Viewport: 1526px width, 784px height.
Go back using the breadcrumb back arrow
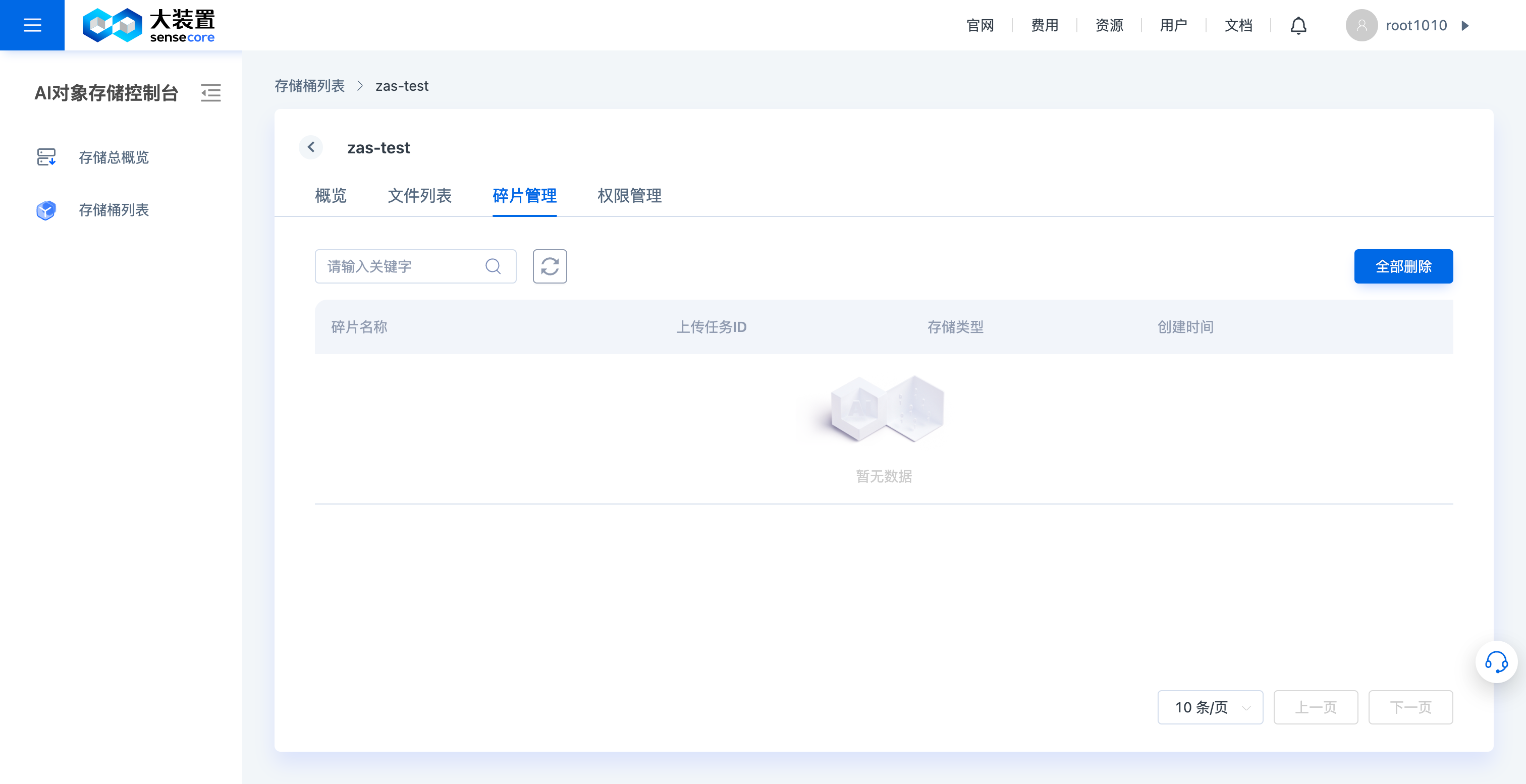[310, 147]
